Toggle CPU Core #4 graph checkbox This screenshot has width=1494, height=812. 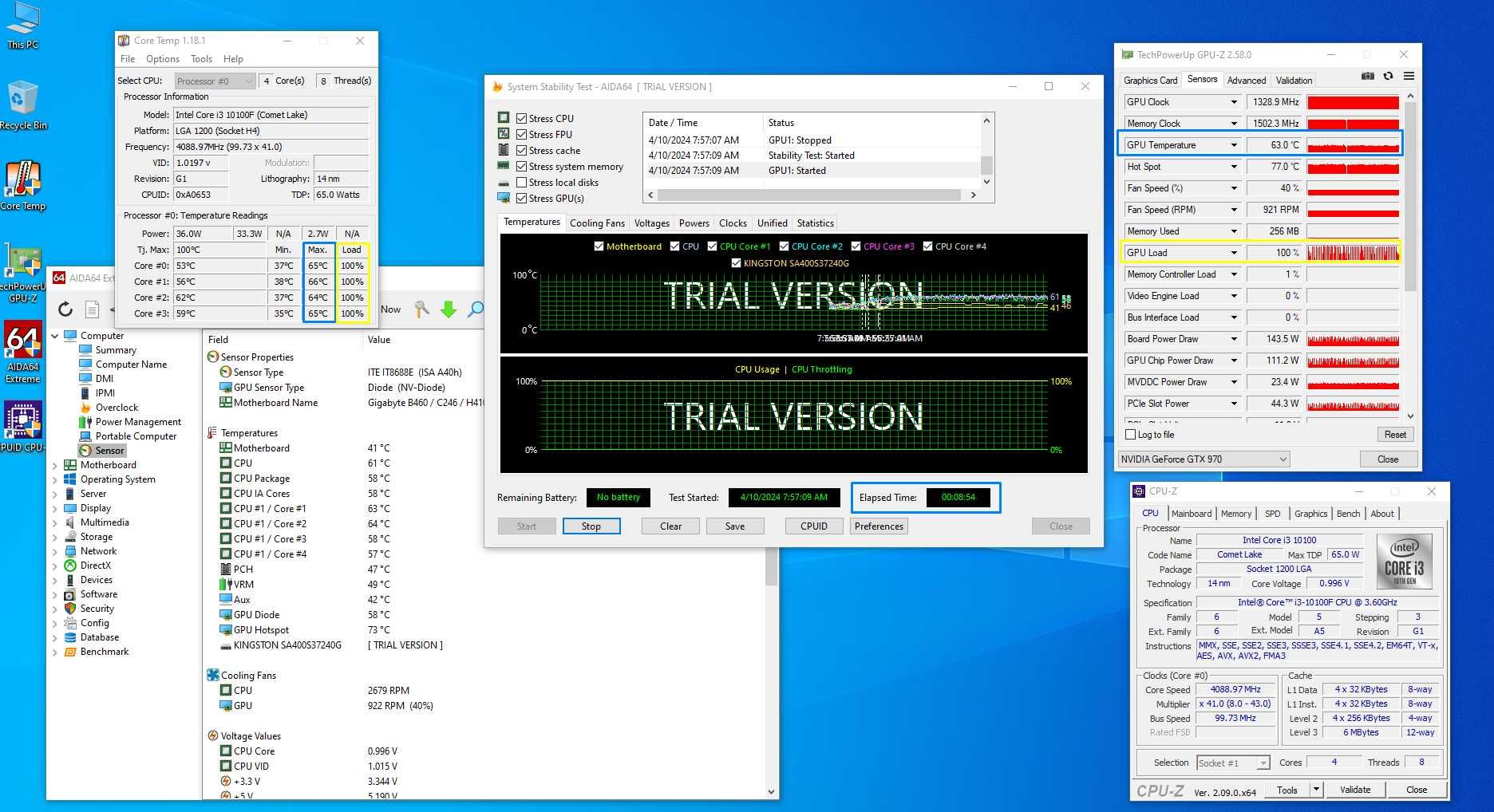(x=927, y=246)
